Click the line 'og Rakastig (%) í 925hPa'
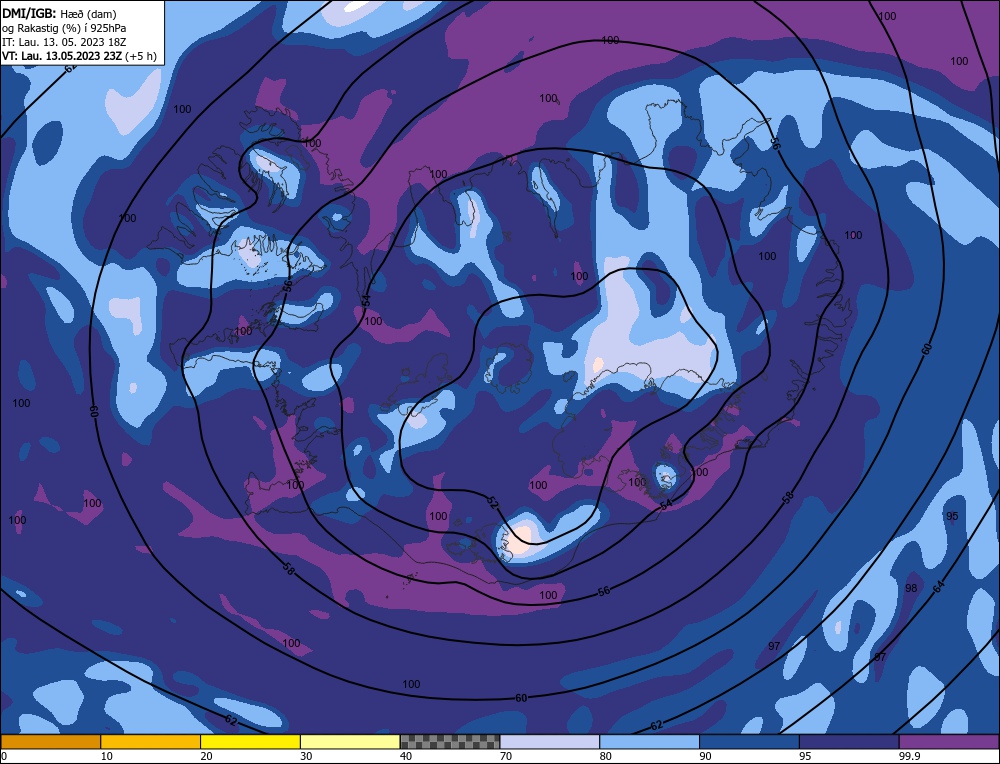 tap(64, 28)
